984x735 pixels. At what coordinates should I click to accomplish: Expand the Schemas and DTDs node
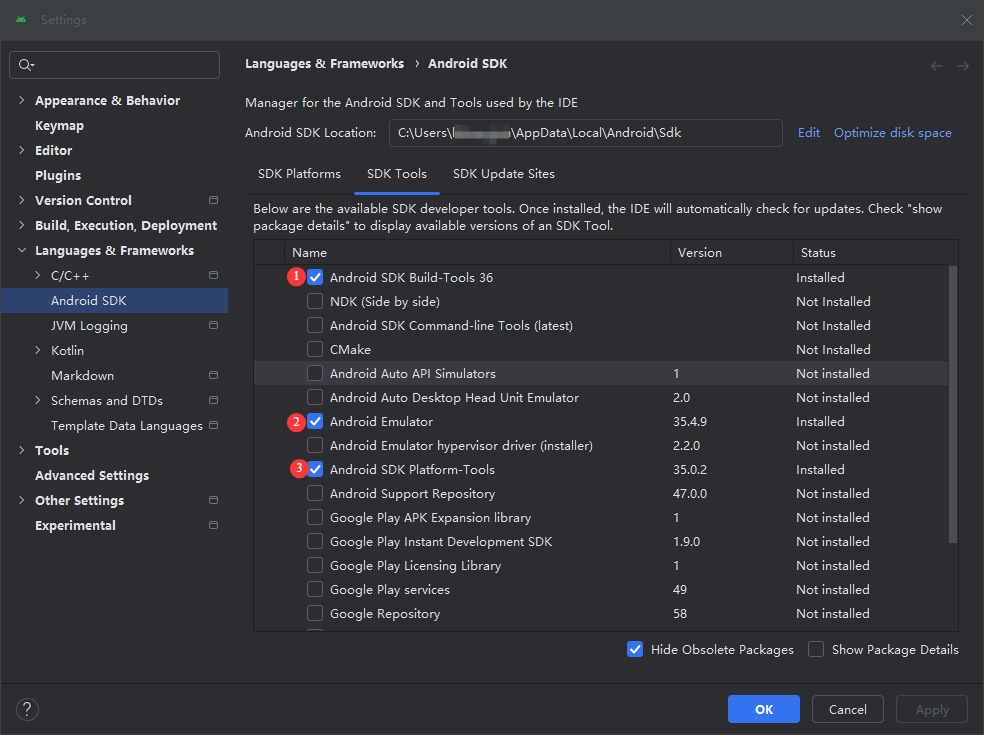38,400
